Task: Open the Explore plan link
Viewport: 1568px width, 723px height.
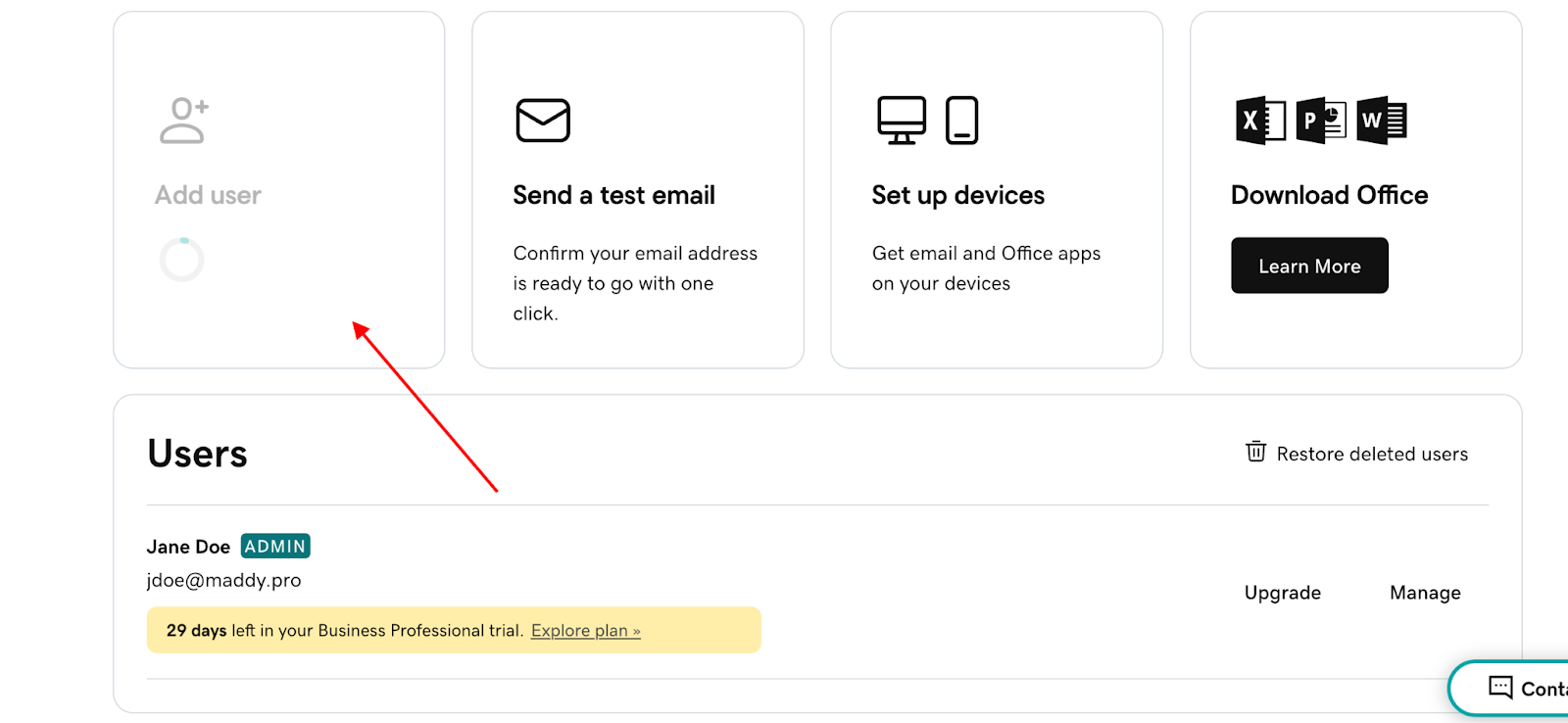Action: click(x=585, y=631)
